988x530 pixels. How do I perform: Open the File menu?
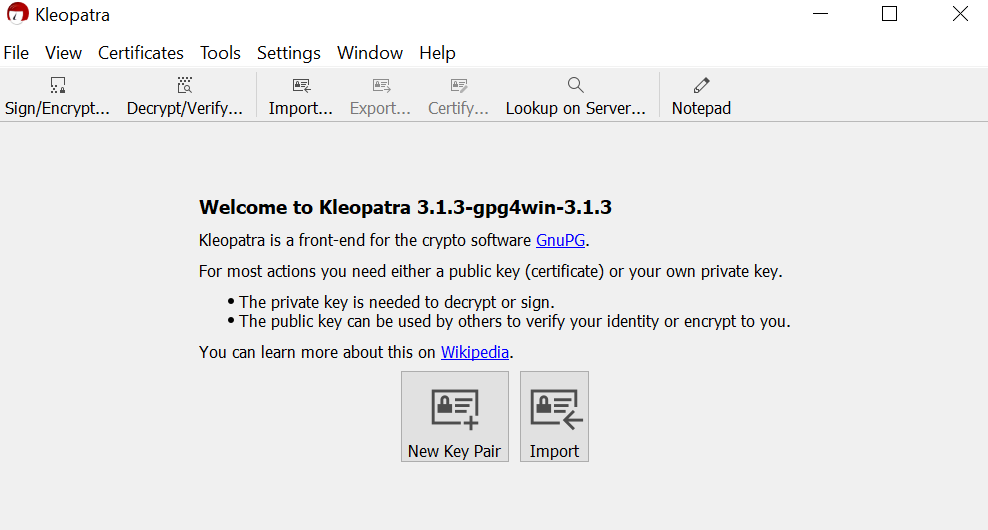pyautogui.click(x=16, y=53)
